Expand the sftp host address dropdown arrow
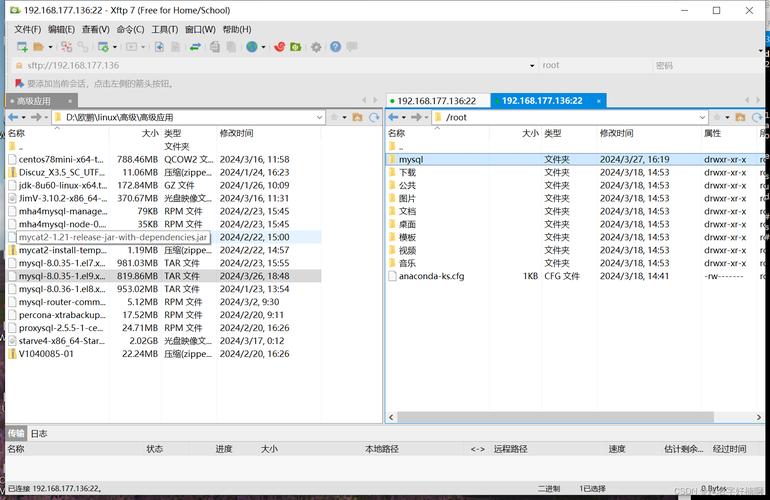This screenshot has width=770, height=500. click(x=532, y=65)
